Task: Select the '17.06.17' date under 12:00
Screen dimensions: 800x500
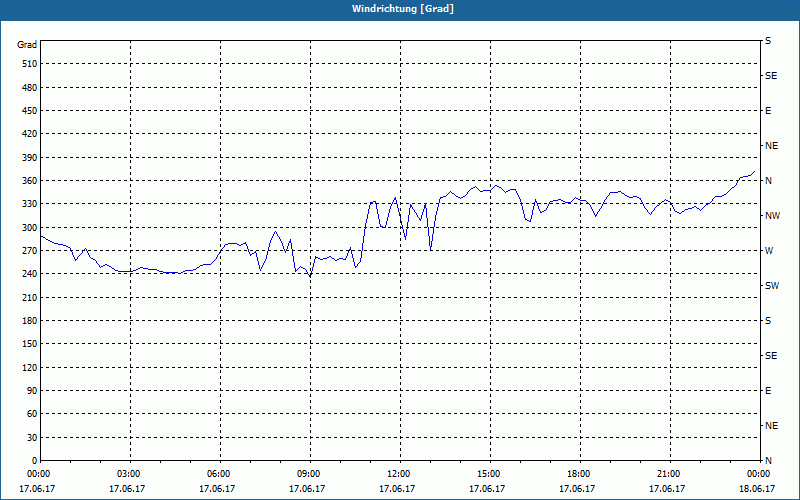Action: coord(397,489)
